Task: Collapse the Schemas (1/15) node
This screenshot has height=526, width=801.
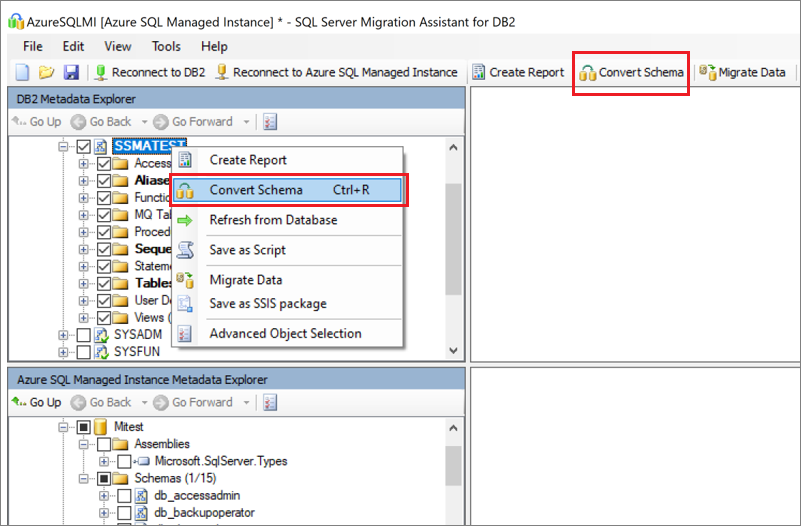Action: [83, 479]
